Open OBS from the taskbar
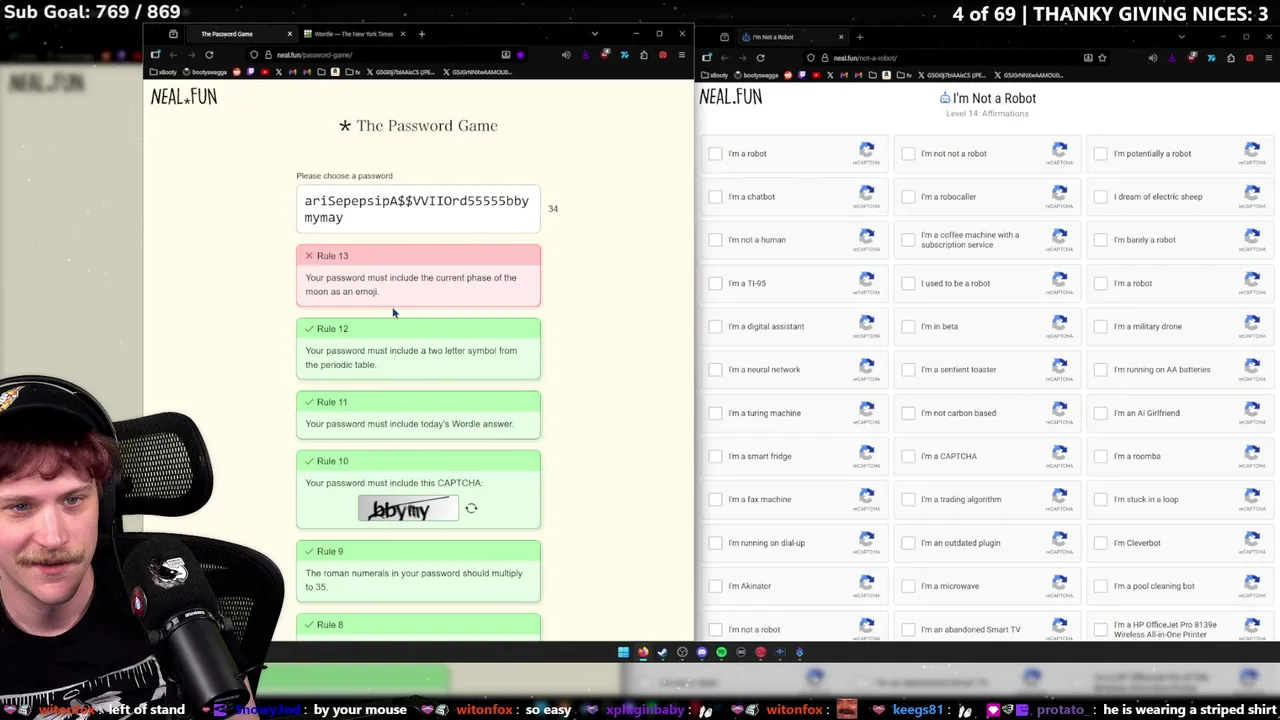 pos(682,652)
